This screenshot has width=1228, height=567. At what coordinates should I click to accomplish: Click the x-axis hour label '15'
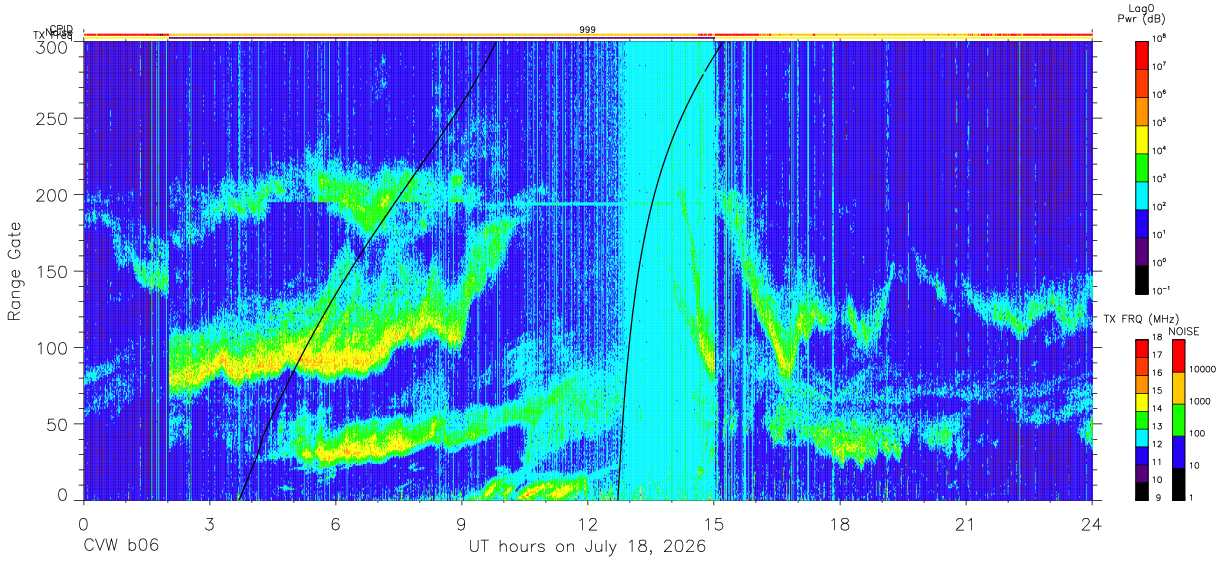click(714, 523)
